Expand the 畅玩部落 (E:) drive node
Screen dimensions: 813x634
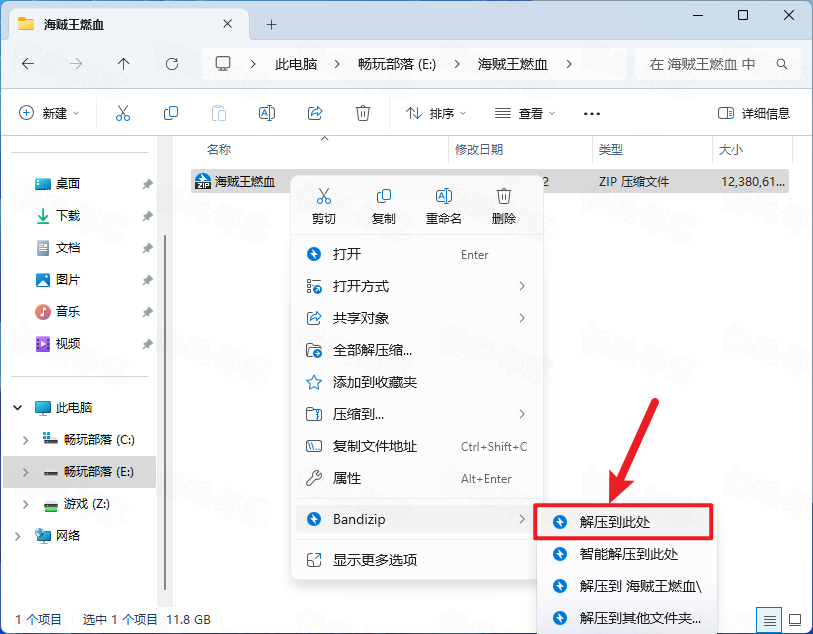[25, 472]
